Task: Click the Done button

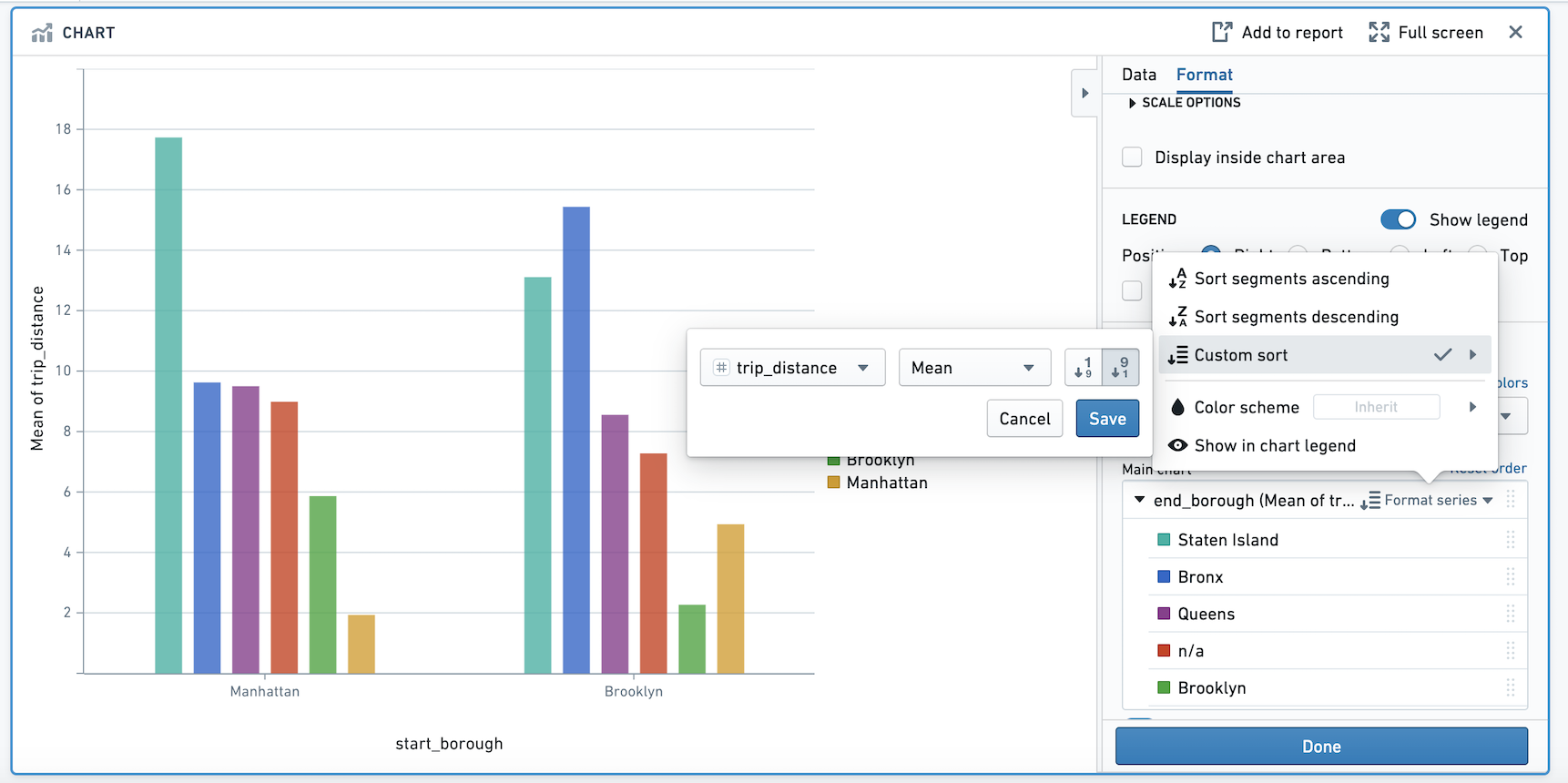Action: pyautogui.click(x=1321, y=747)
